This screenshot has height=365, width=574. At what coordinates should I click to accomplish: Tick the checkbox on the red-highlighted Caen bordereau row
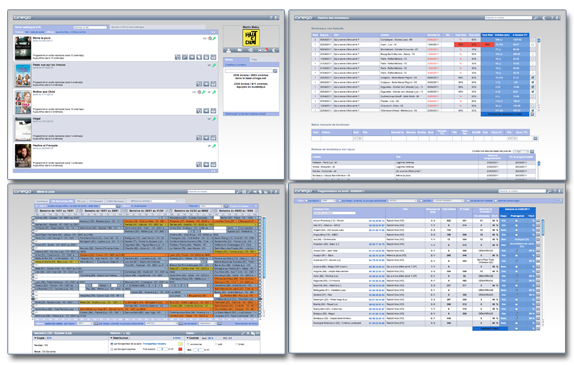pyautogui.click(x=533, y=45)
